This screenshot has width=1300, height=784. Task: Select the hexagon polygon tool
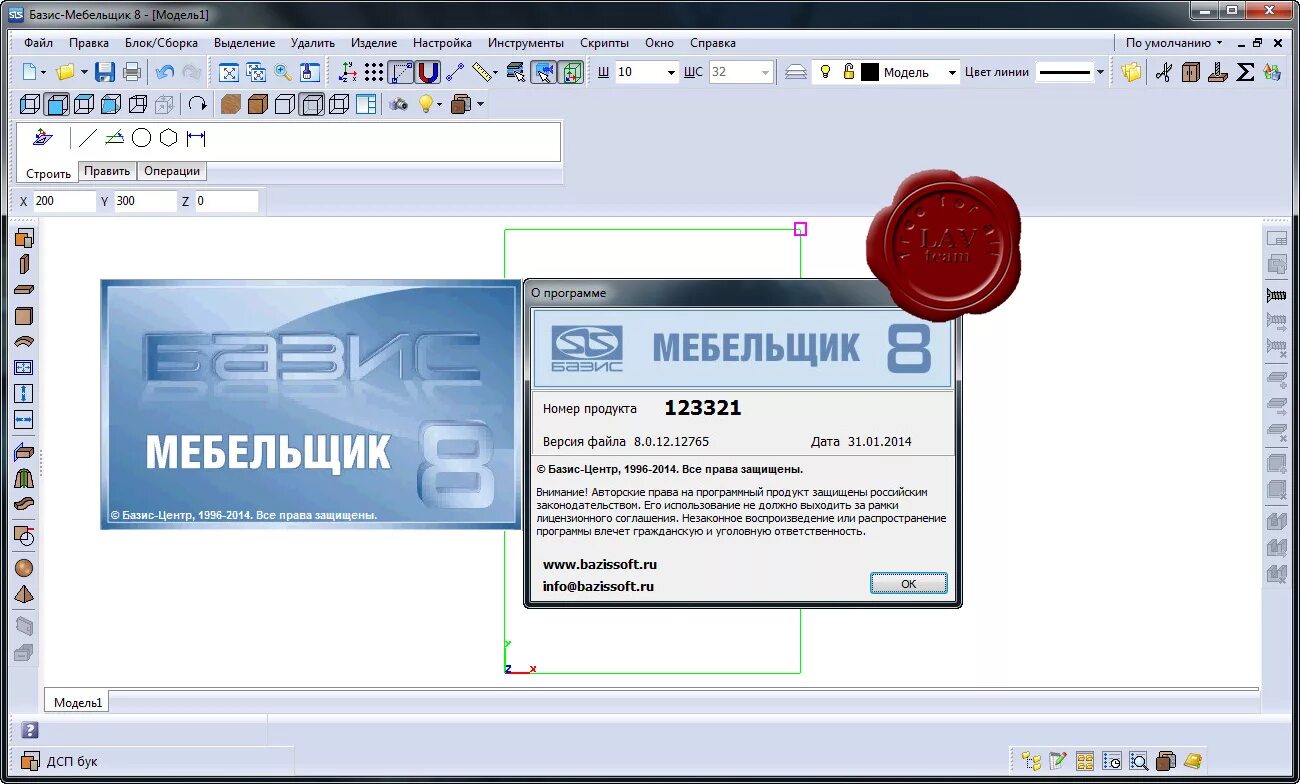tap(169, 138)
